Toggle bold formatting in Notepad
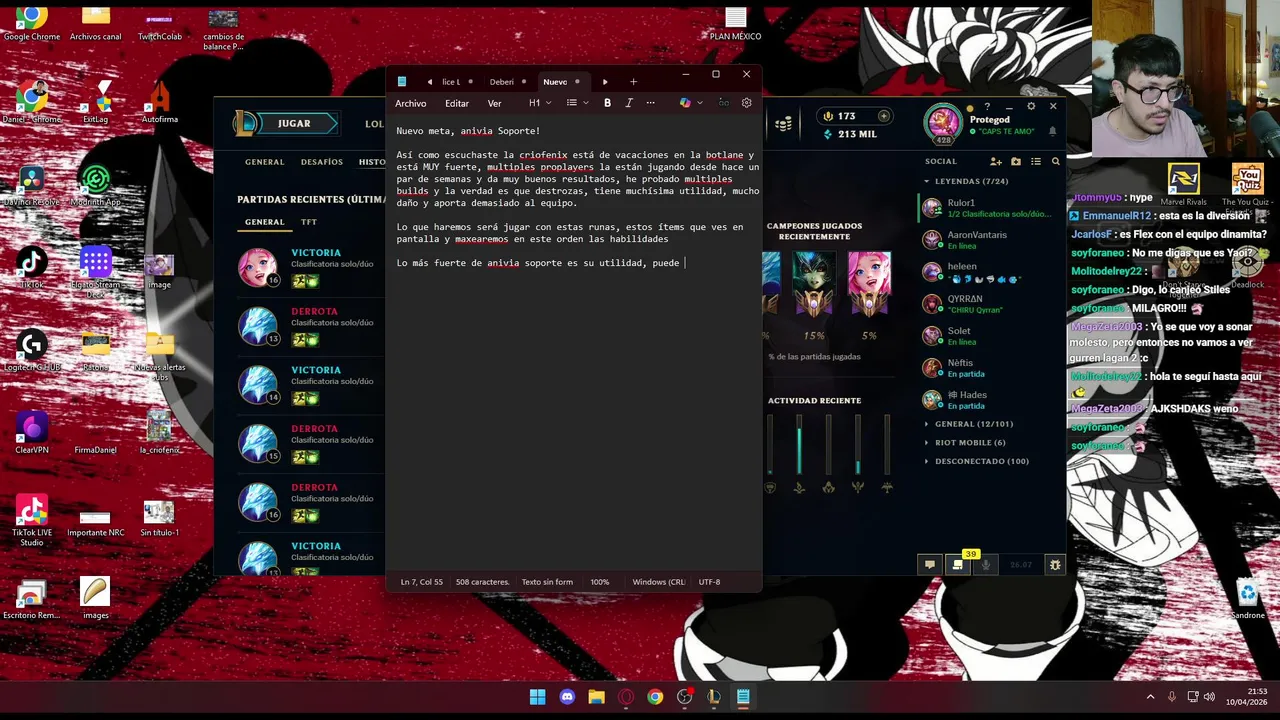The width and height of the screenshot is (1280, 720). pos(607,103)
